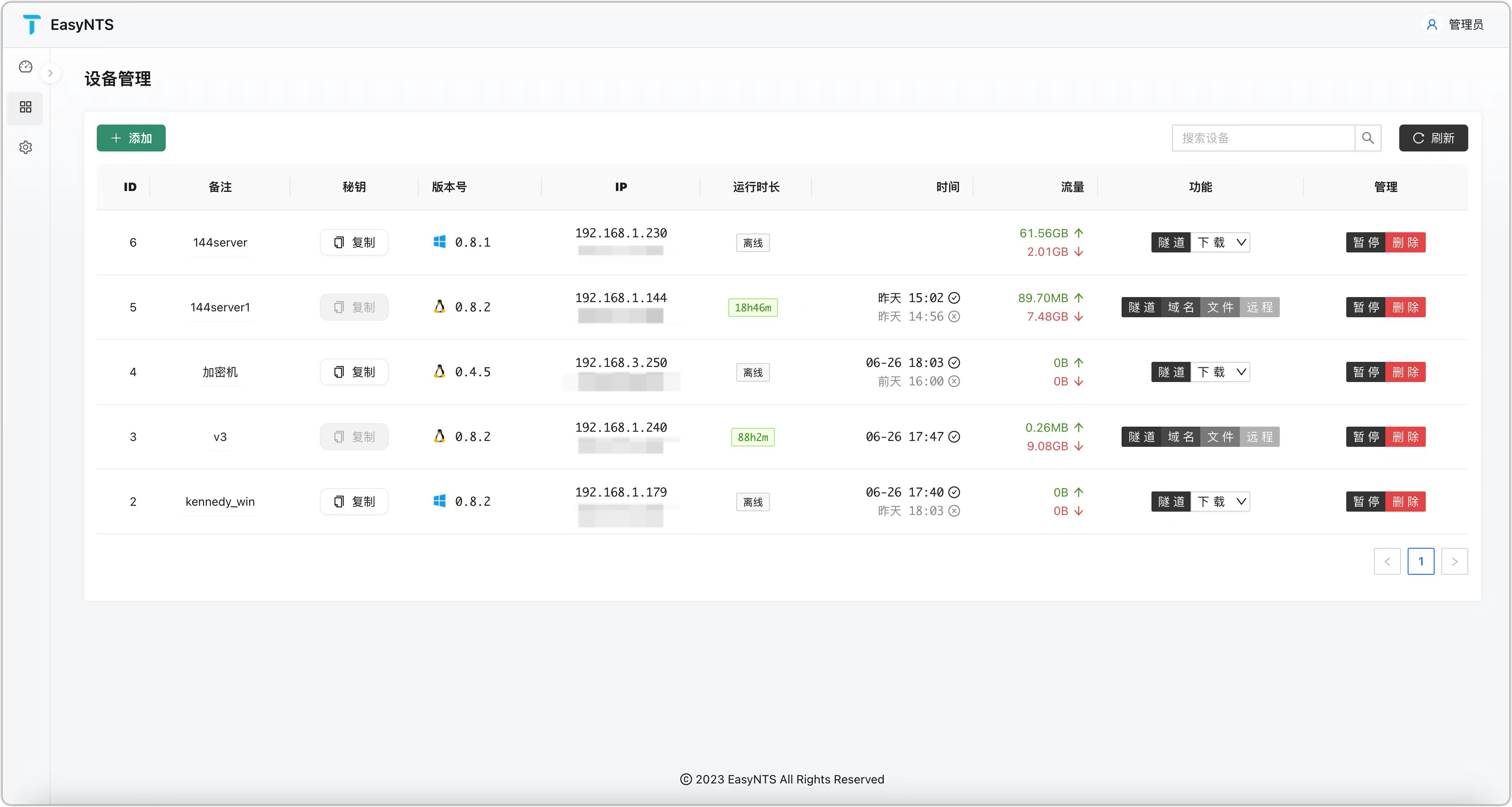Viewport: 1512px width, 807px height.
Task: Click the 管理员 administrator label
Action: pos(1466,25)
